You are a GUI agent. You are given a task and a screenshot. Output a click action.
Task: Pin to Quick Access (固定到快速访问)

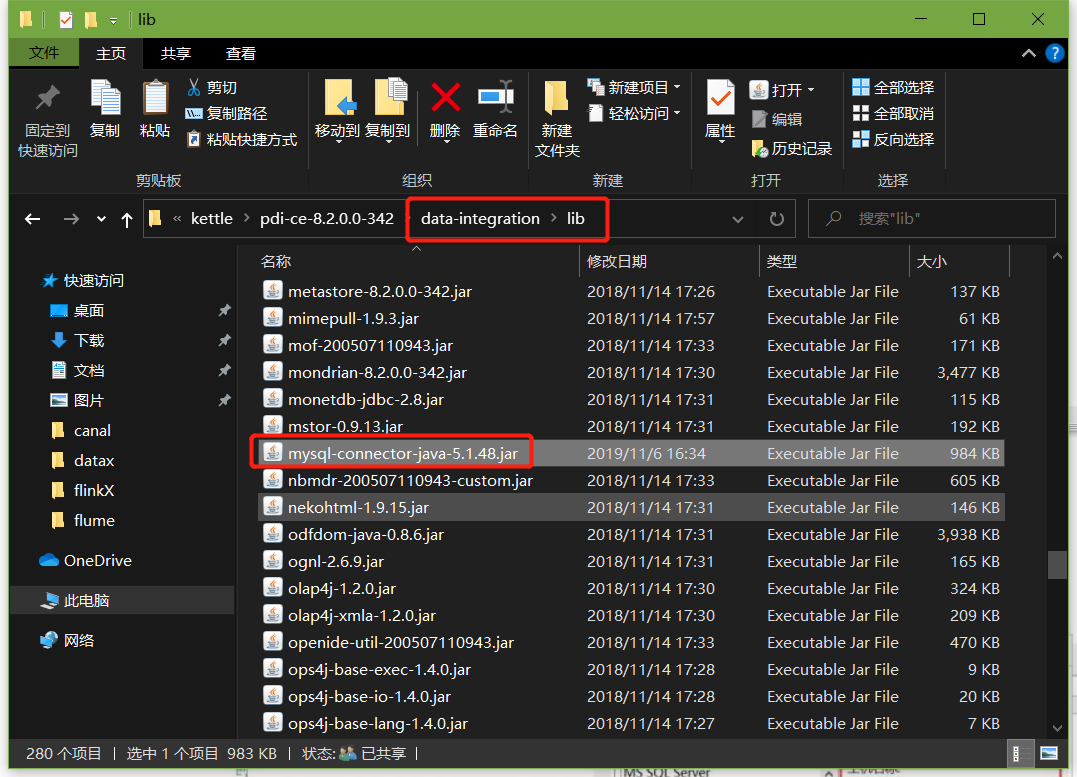pyautogui.click(x=47, y=121)
